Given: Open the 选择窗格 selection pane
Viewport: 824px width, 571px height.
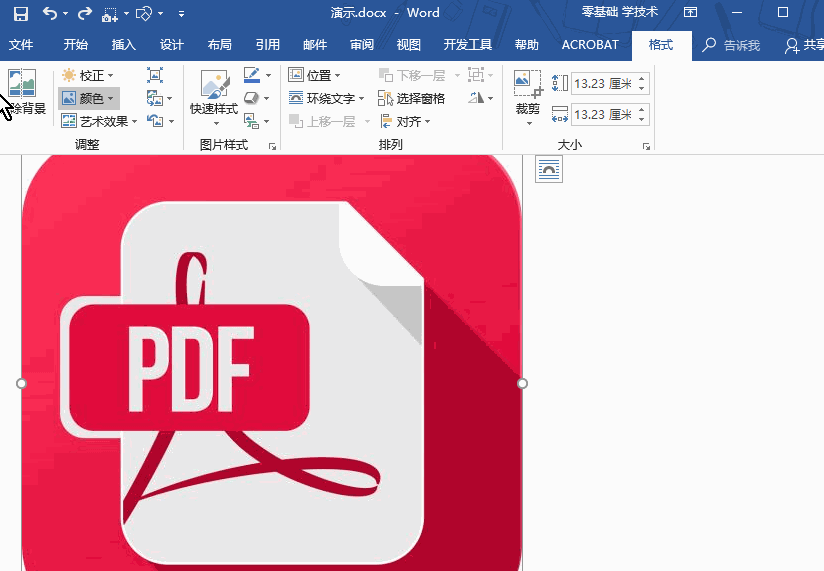Looking at the screenshot, I should [411, 98].
